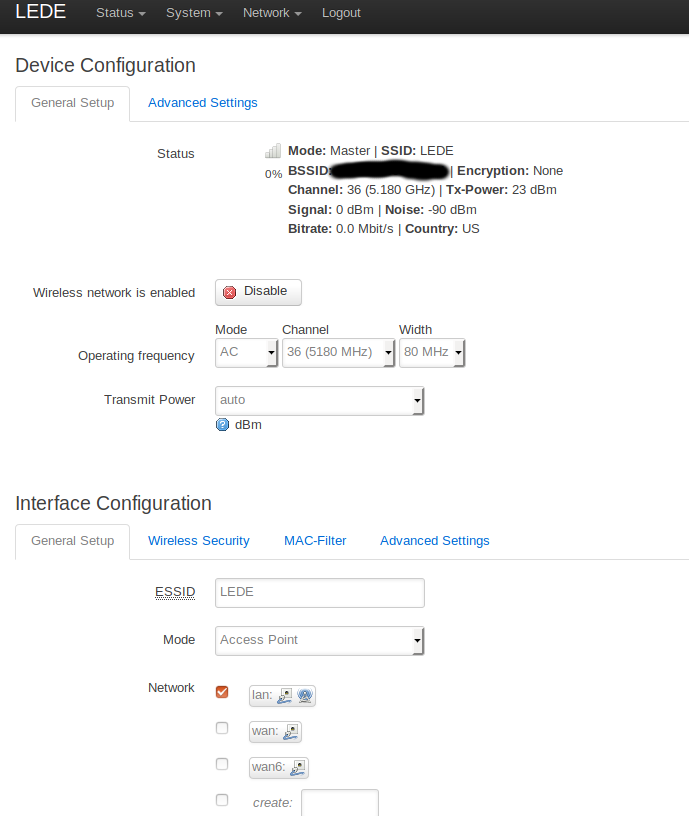Click the lan wireless network icon
Image resolution: width=689 pixels, height=816 pixels.
pos(305,696)
